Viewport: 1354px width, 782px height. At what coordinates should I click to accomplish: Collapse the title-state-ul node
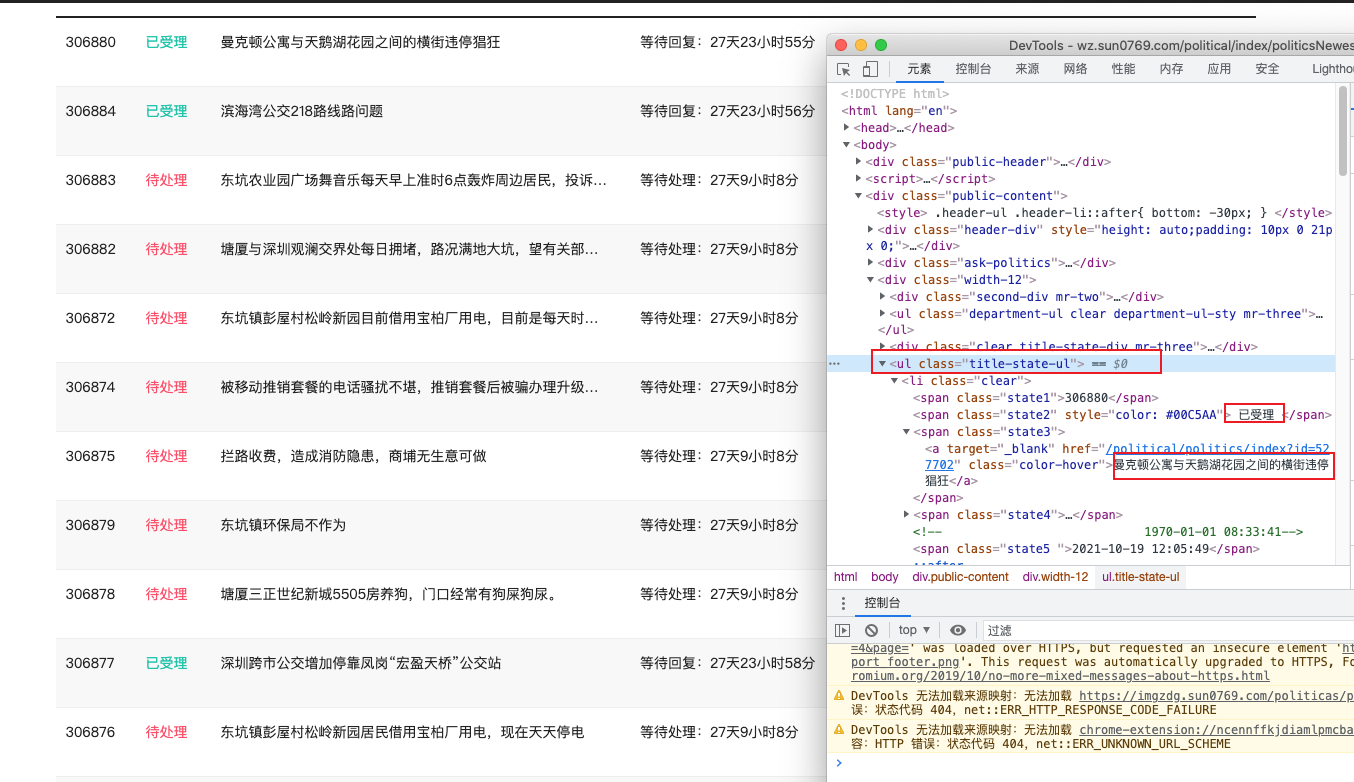883,364
